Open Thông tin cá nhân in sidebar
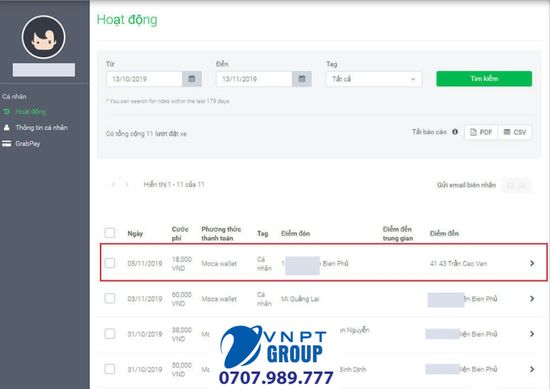The height and width of the screenshot is (389, 550). (41, 128)
